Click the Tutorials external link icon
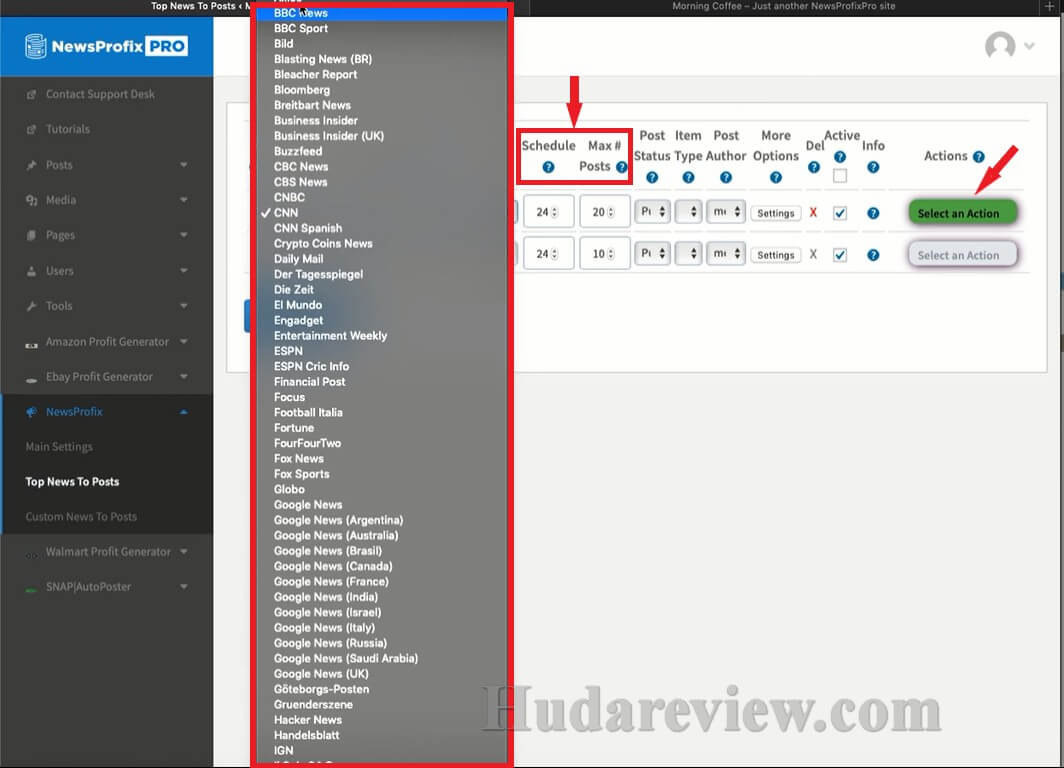Screen dimensions: 1064x768 (x=31, y=129)
